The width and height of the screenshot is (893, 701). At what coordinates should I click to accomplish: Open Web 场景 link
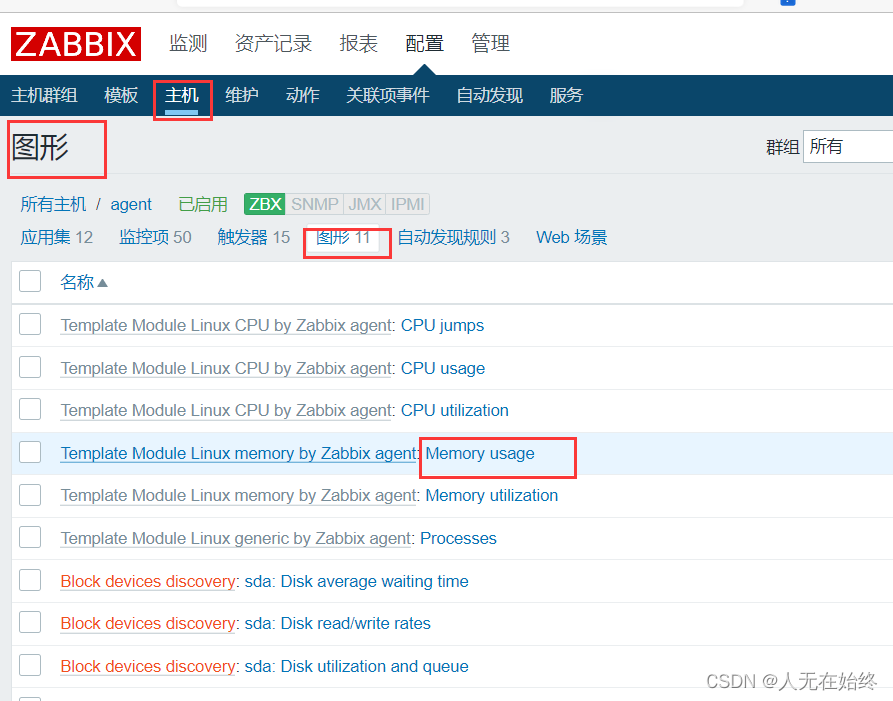tap(572, 237)
